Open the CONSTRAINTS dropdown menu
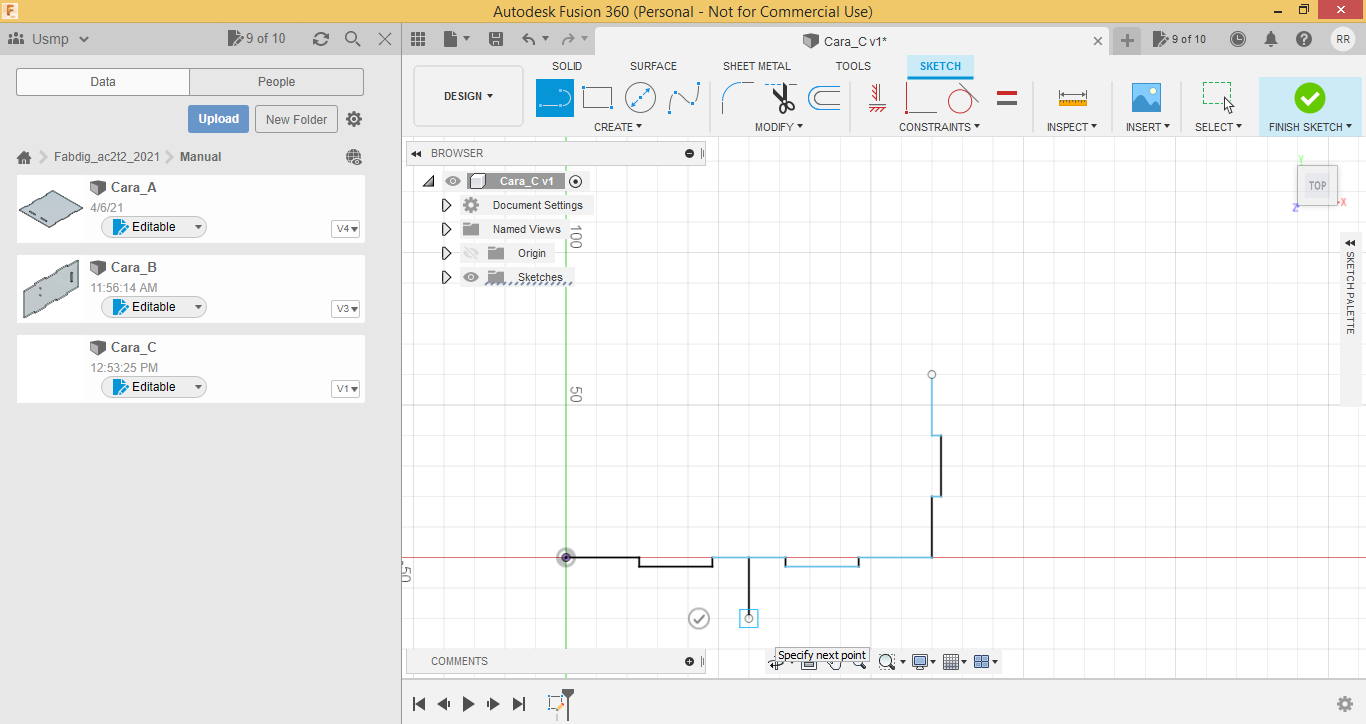Viewport: 1366px width, 724px height. tap(940, 127)
